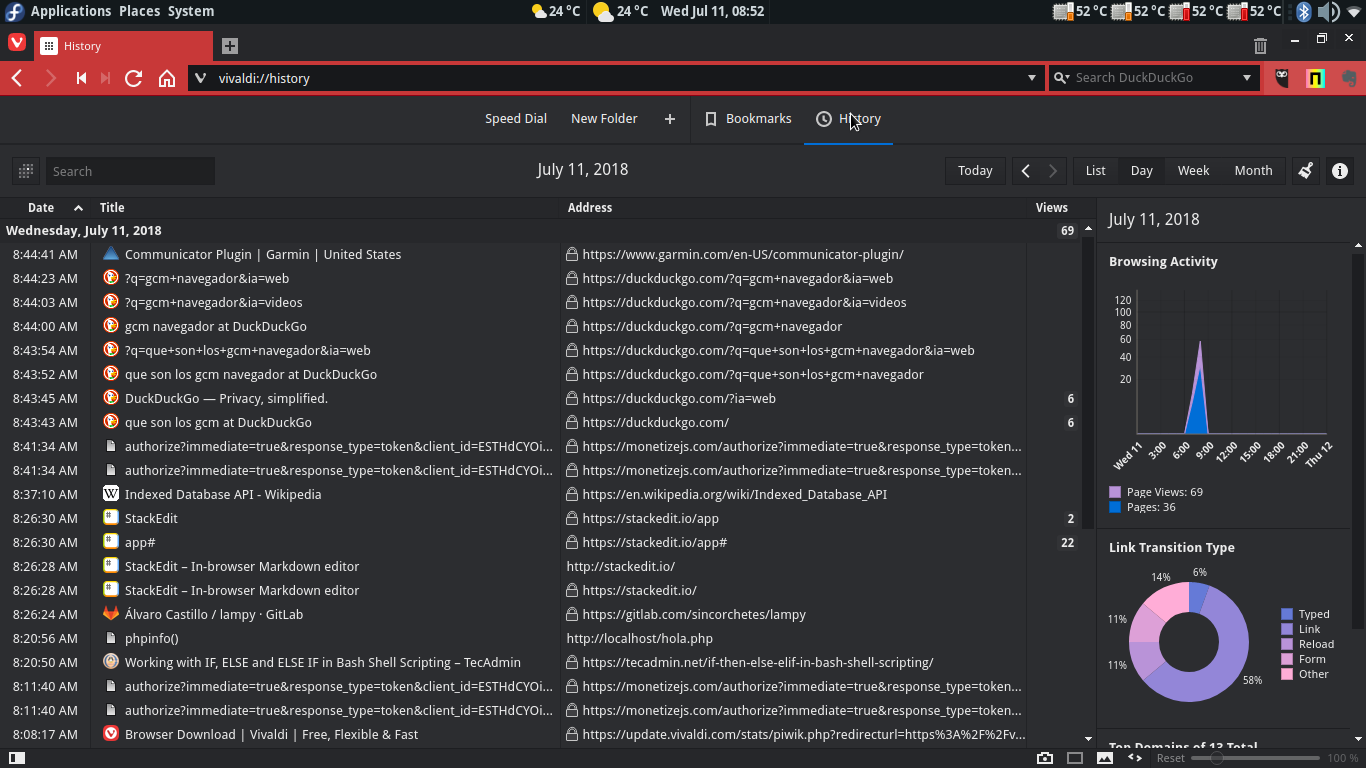The image size is (1366, 768).
Task: Expand the DuckDuckGo search history dropdown arrow
Action: coord(1247,78)
